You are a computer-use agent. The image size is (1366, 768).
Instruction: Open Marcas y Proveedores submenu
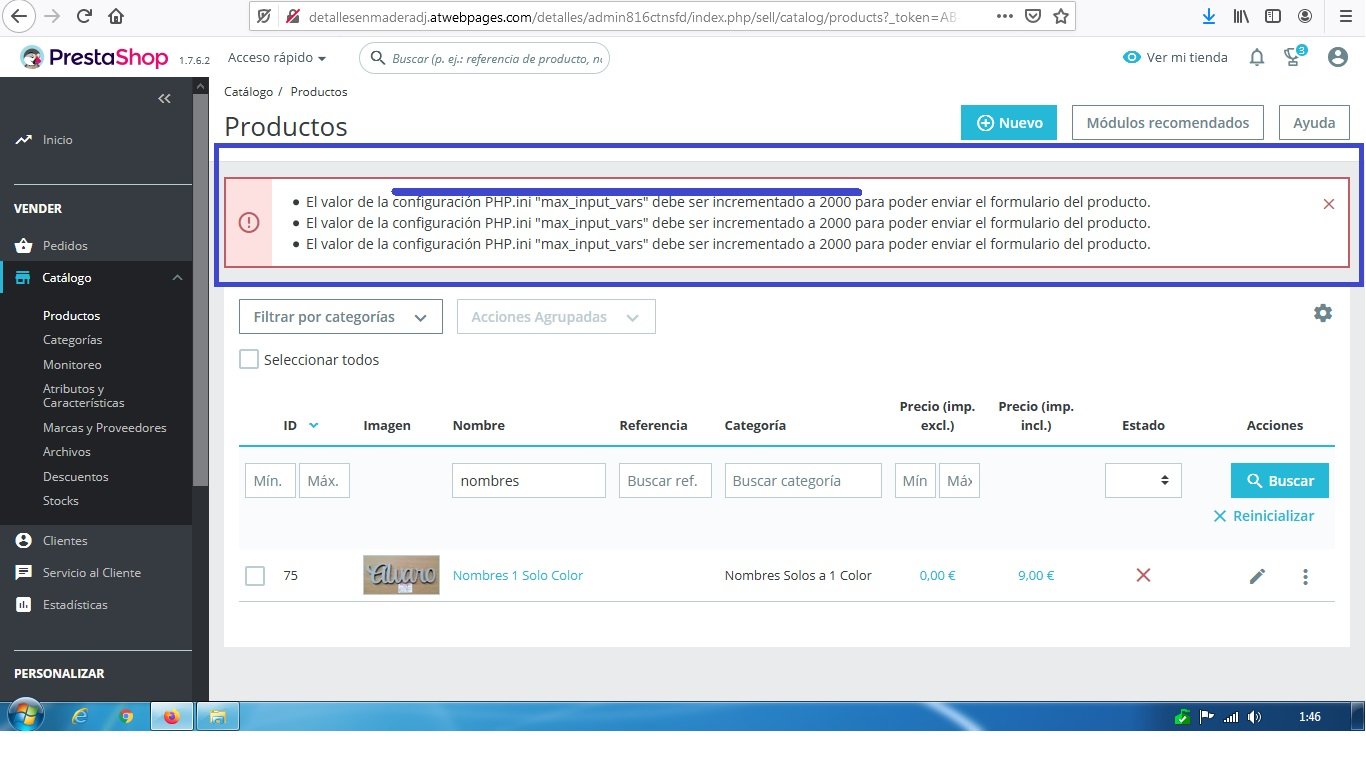point(105,428)
